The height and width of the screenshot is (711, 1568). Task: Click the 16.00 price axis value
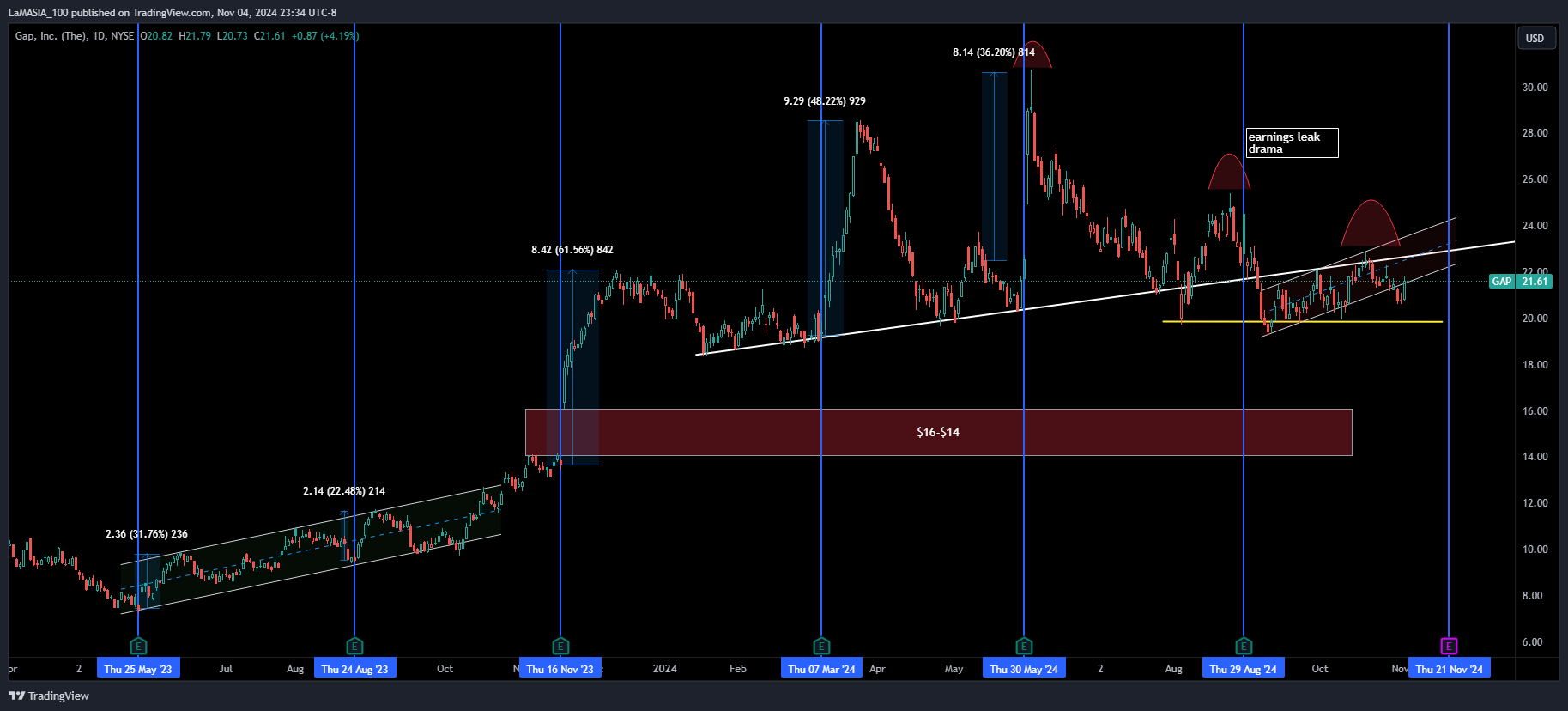point(1535,411)
